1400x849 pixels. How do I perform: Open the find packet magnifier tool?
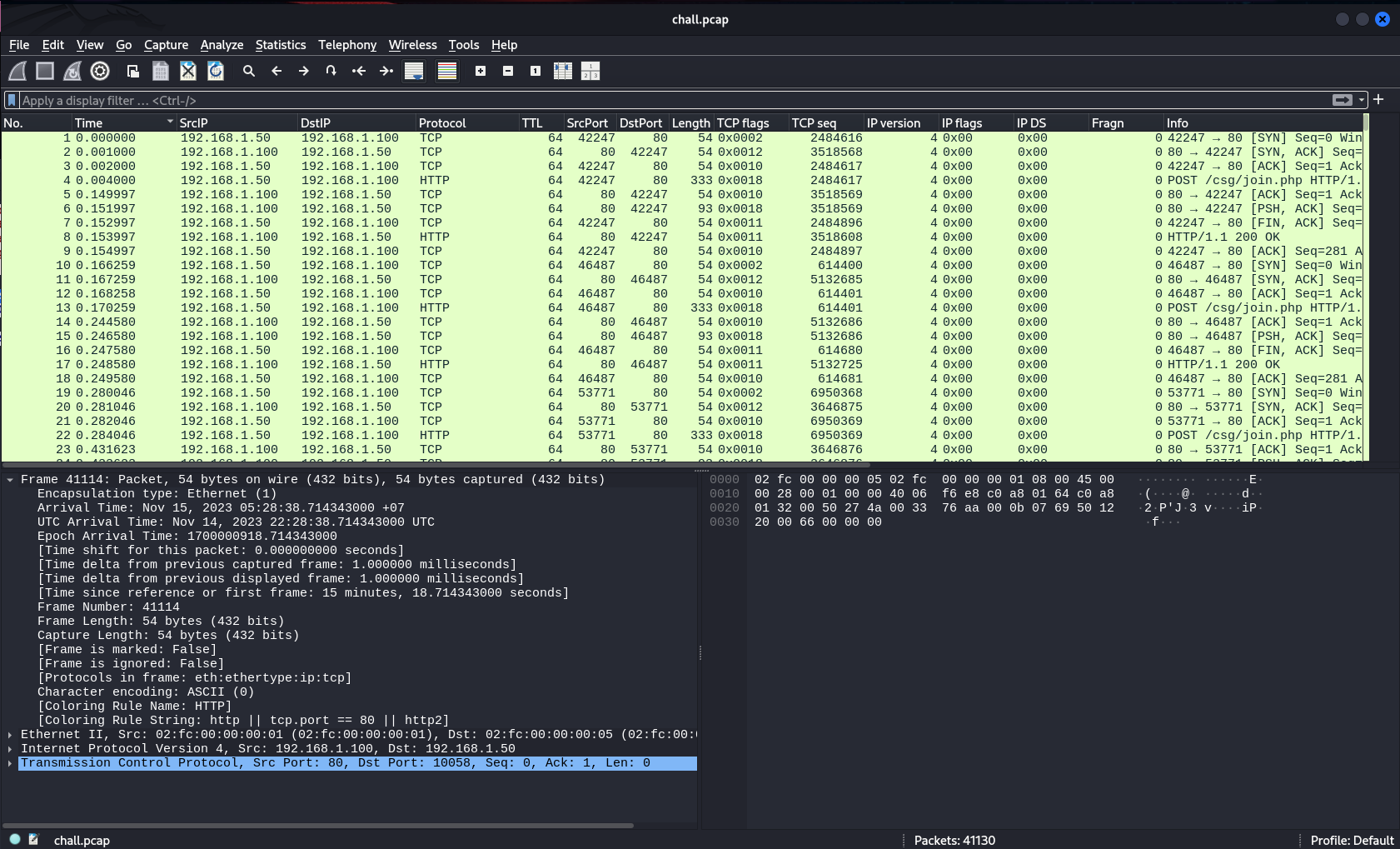[x=249, y=71]
